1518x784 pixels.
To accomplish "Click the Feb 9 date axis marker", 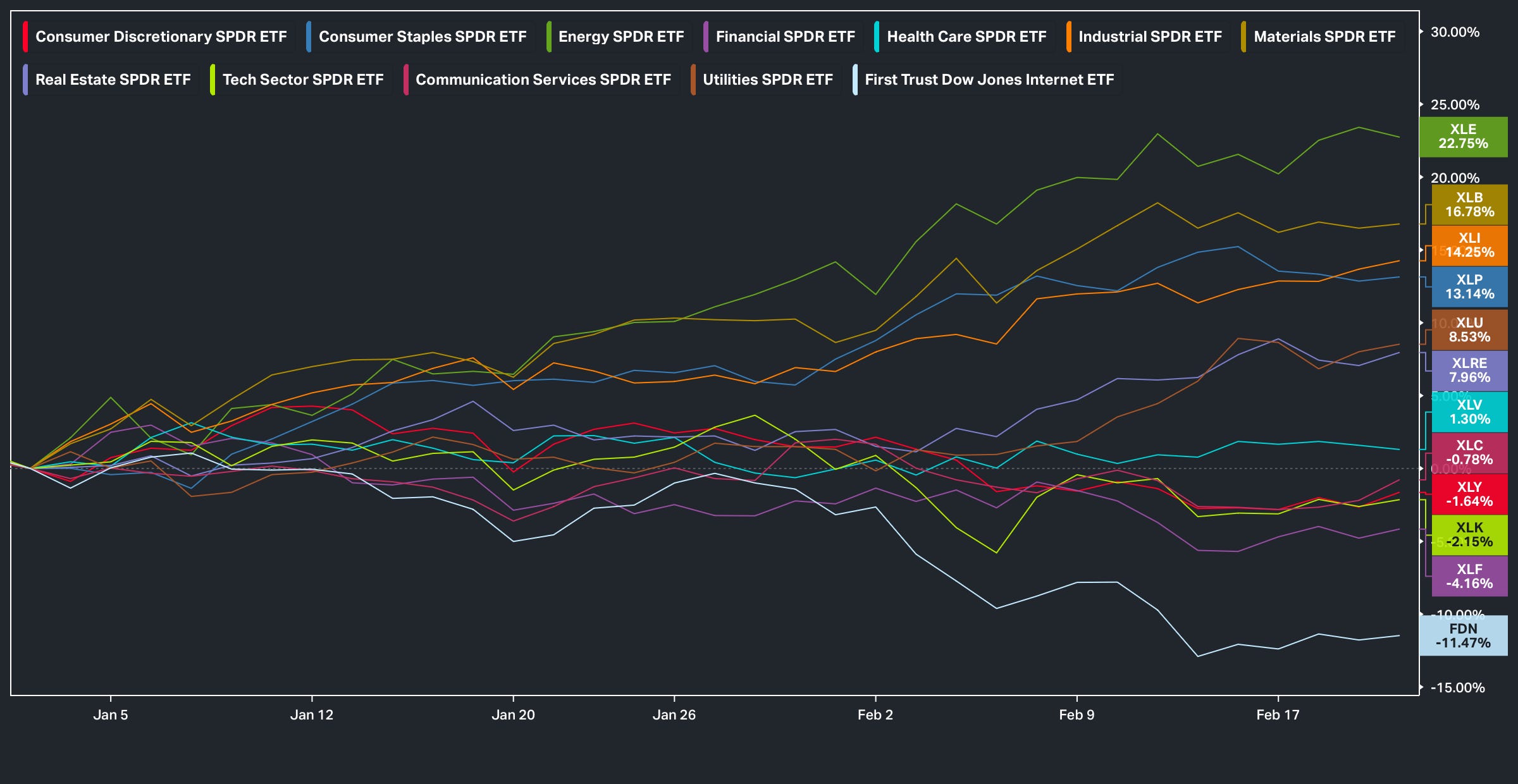I will click(1077, 714).
